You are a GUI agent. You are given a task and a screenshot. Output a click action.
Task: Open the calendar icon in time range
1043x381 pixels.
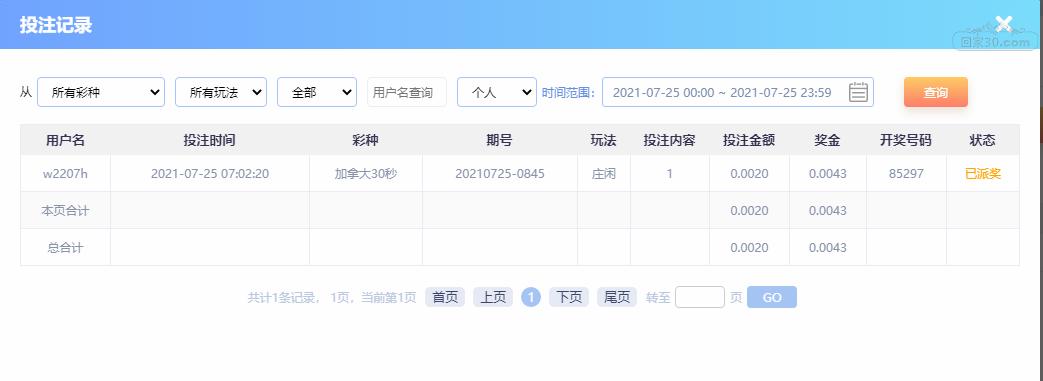coord(858,92)
